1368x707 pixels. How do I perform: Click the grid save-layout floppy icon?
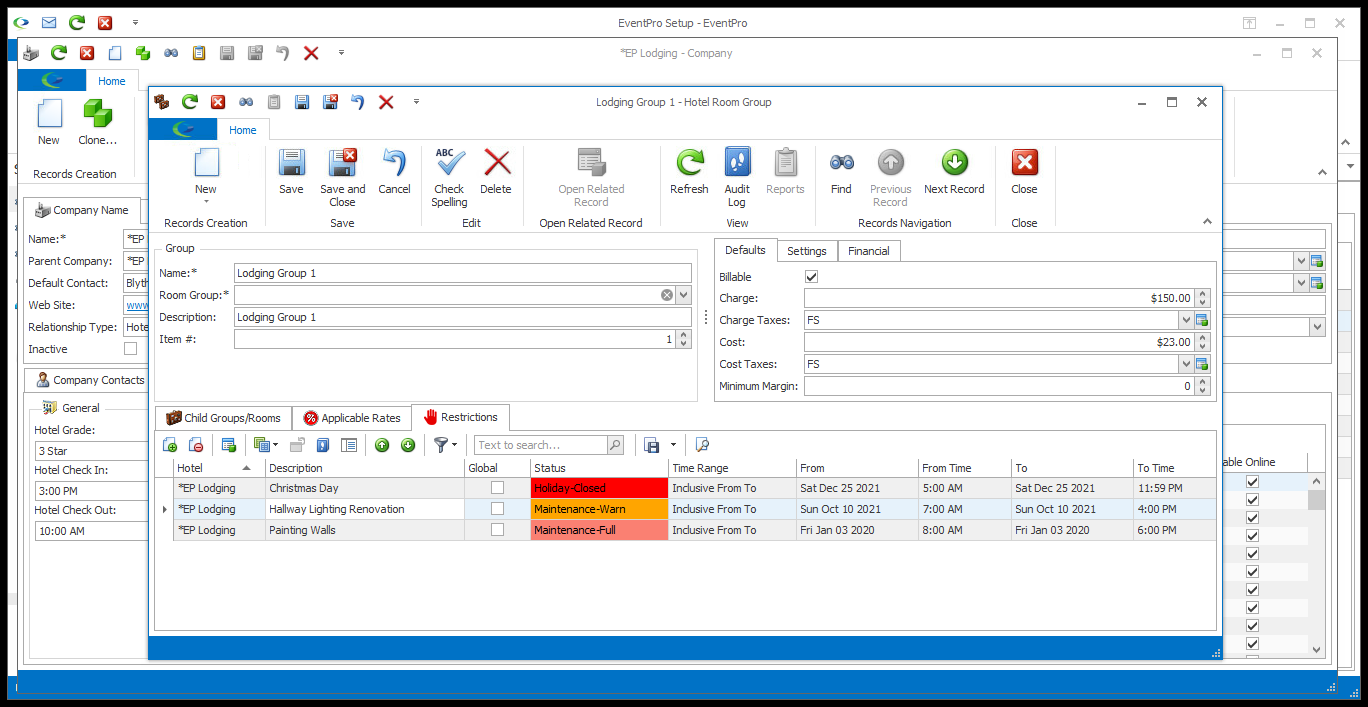(x=652, y=445)
